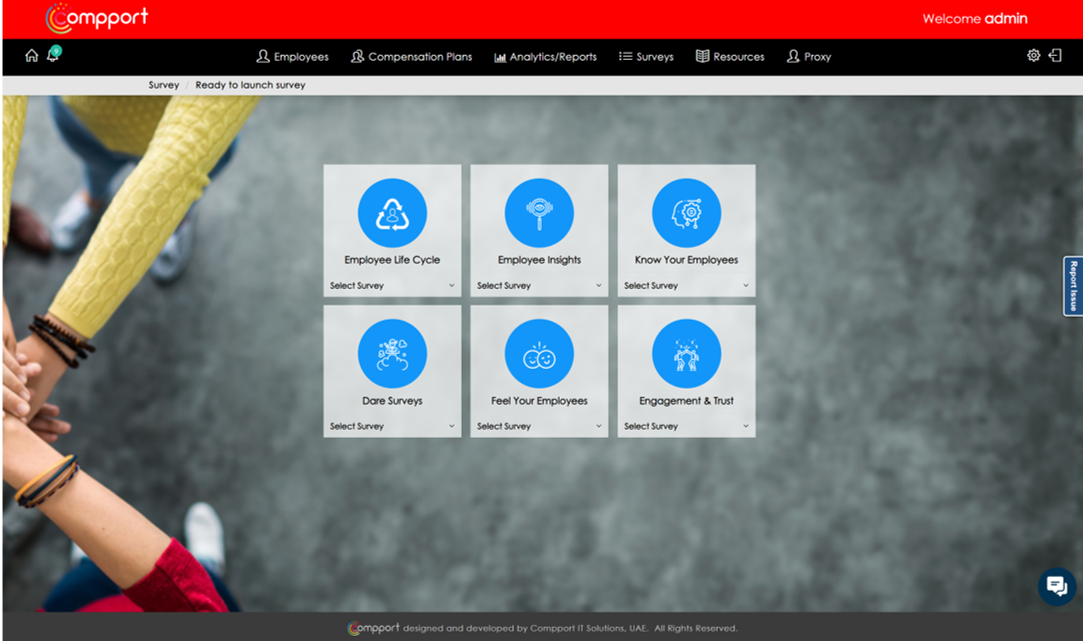The height and width of the screenshot is (641, 1083).
Task: Go to the home page icon
Action: (32, 55)
